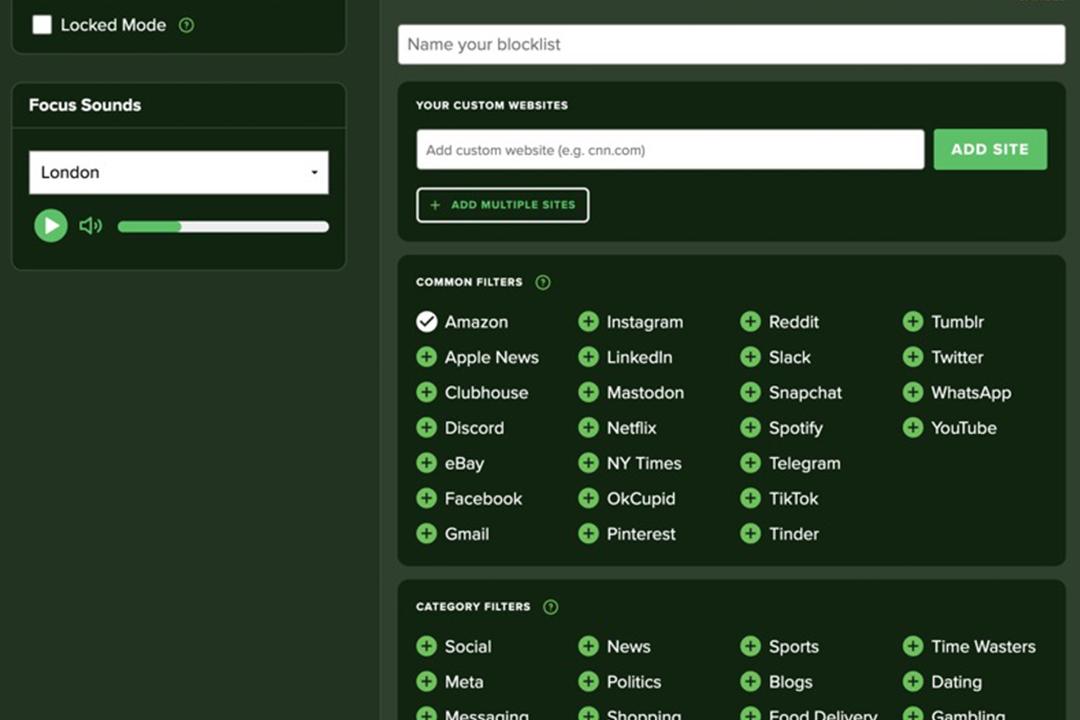Add Blogs category filter
This screenshot has width=1080, height=720.
point(750,681)
